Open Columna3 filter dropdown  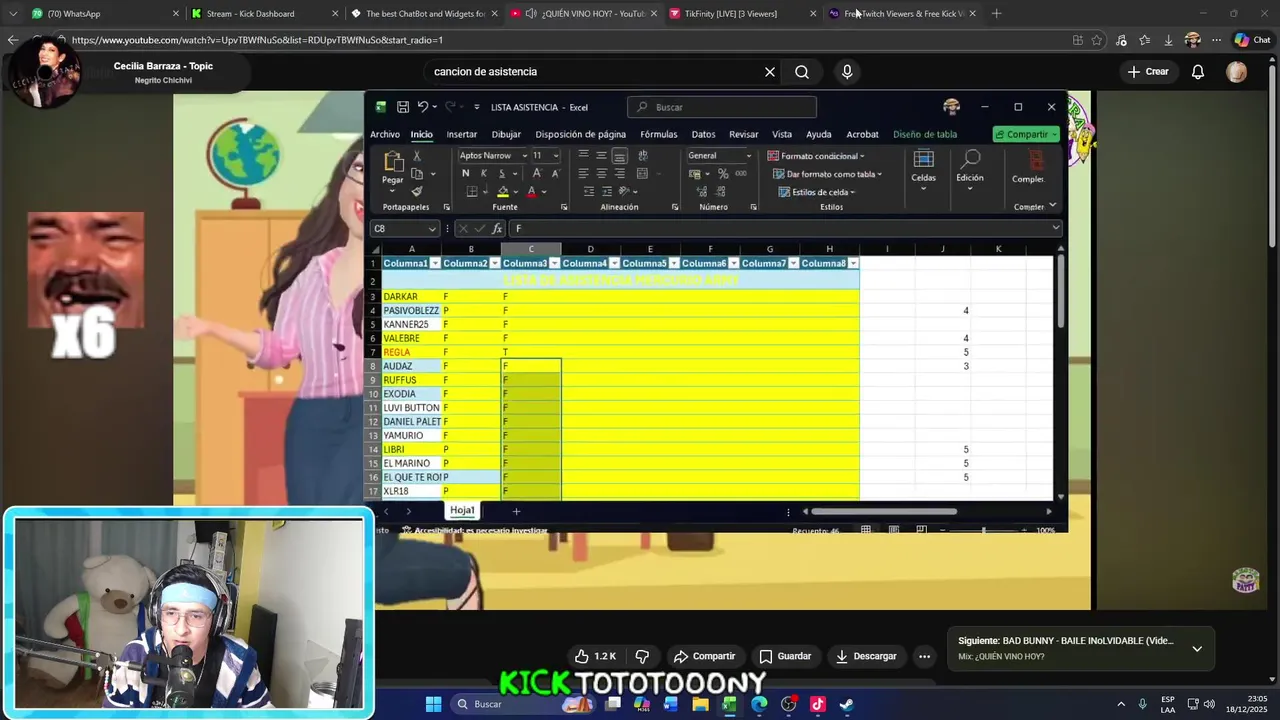click(x=554, y=264)
